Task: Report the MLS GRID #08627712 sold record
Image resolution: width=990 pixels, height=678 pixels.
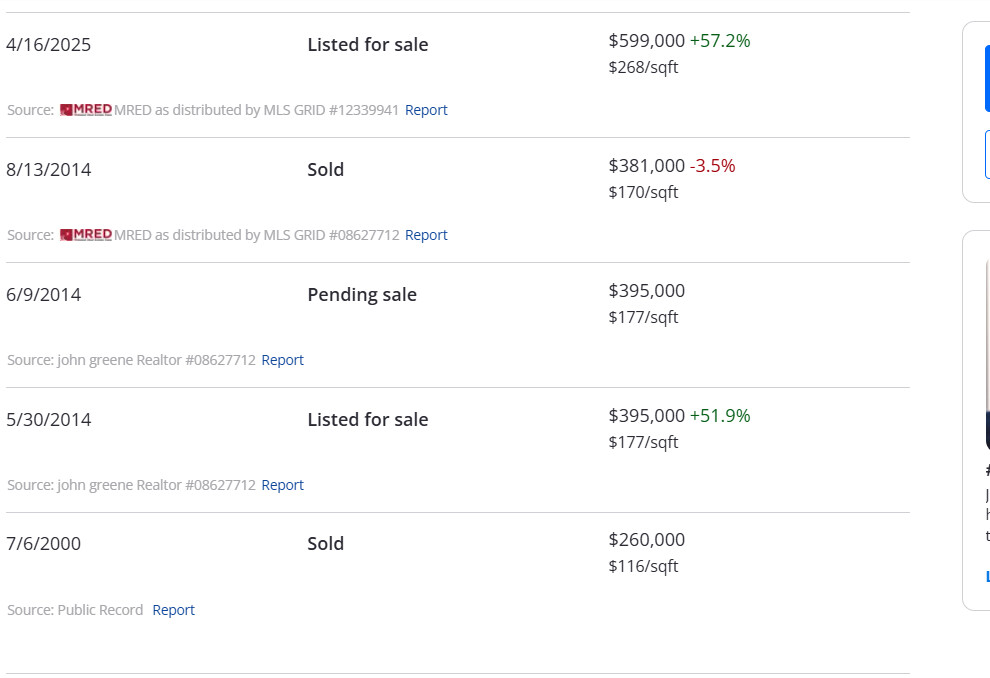Action: (426, 235)
